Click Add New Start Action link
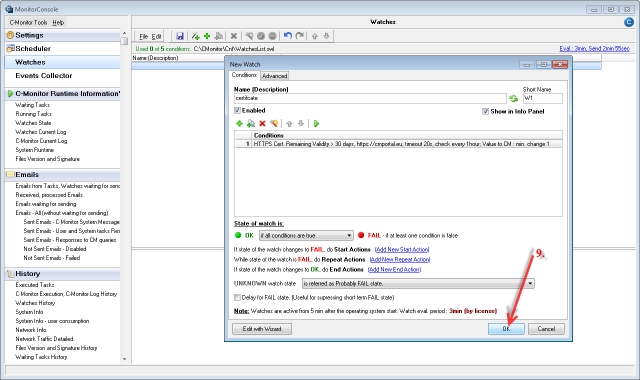 pos(402,249)
